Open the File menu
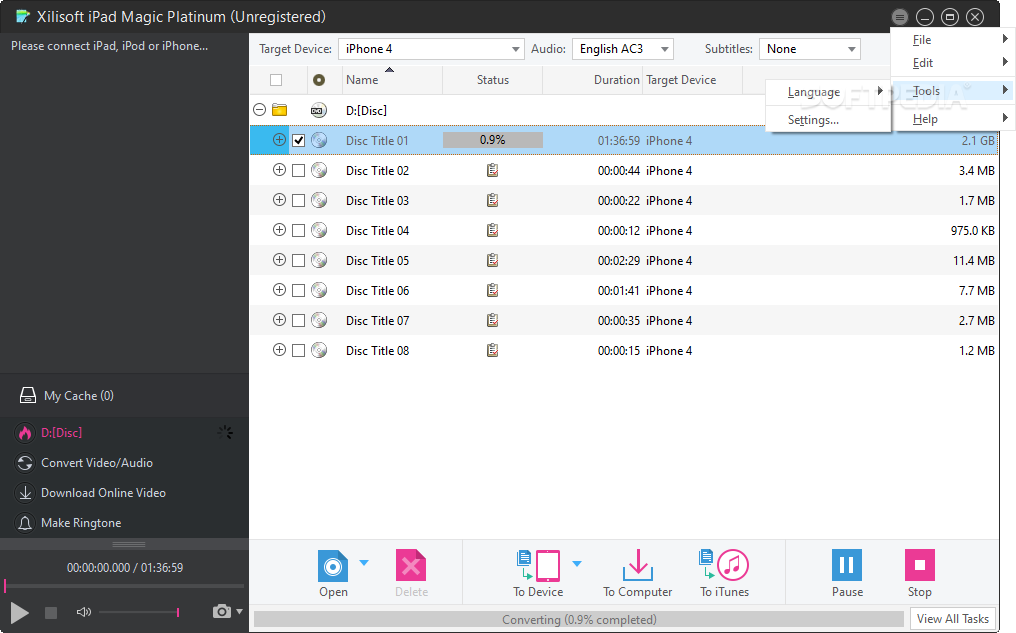The image size is (1016, 633). pos(952,40)
